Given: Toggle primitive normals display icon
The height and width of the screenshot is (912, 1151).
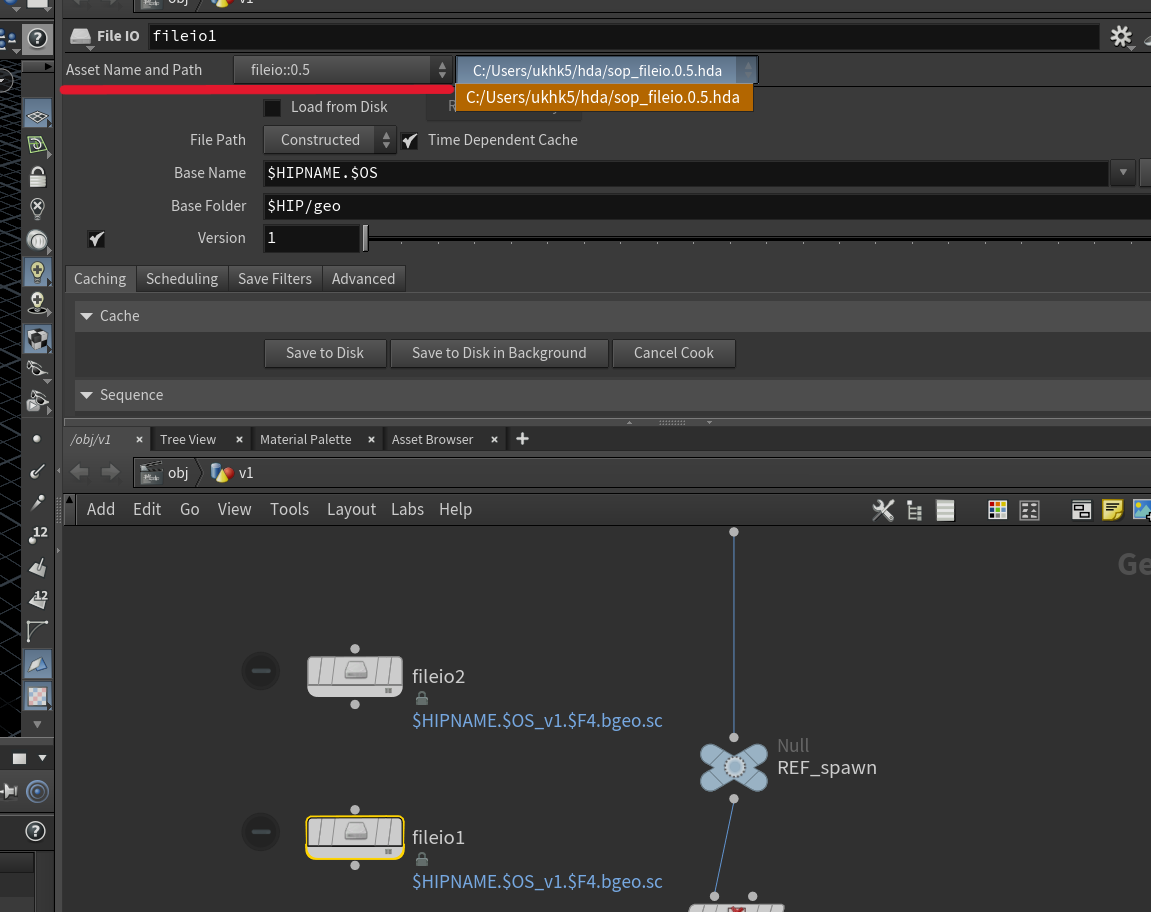Looking at the screenshot, I should [x=37, y=567].
